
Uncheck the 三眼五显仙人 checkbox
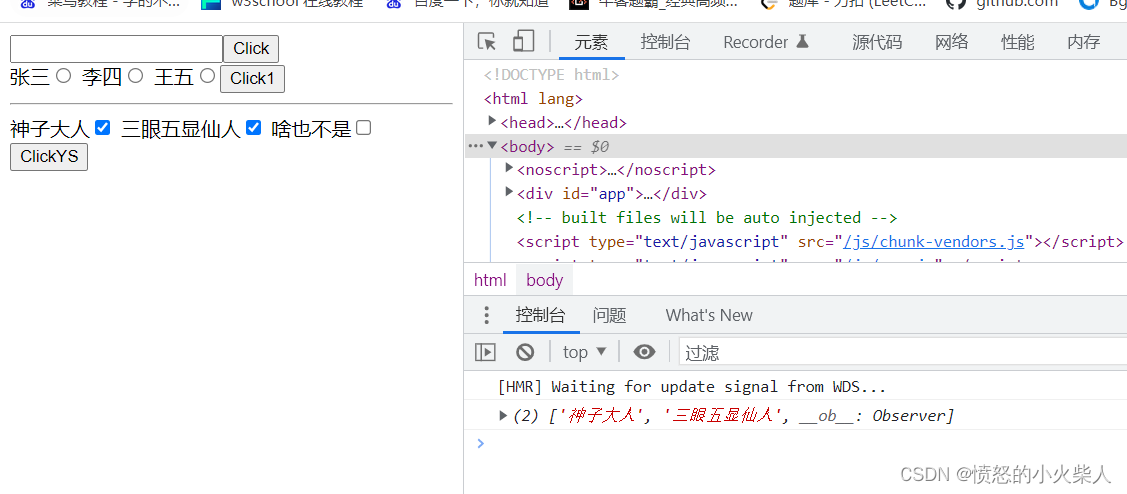(253, 128)
